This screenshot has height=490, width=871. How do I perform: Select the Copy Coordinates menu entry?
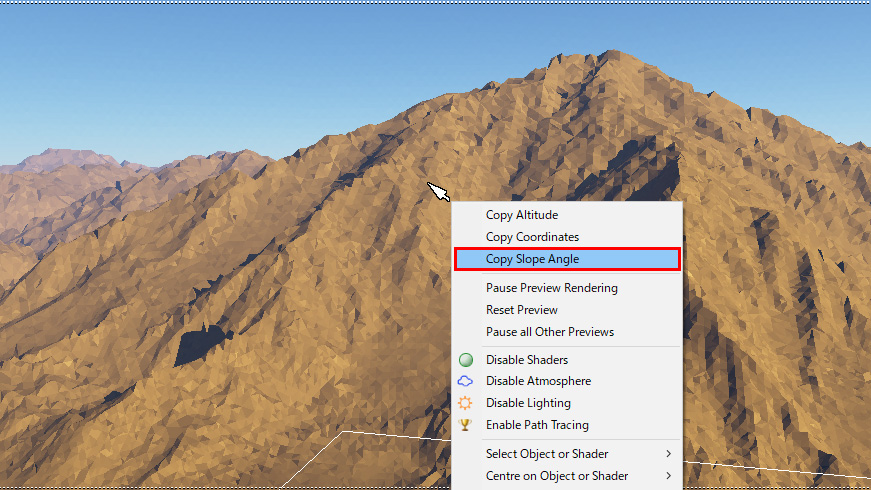pos(532,237)
